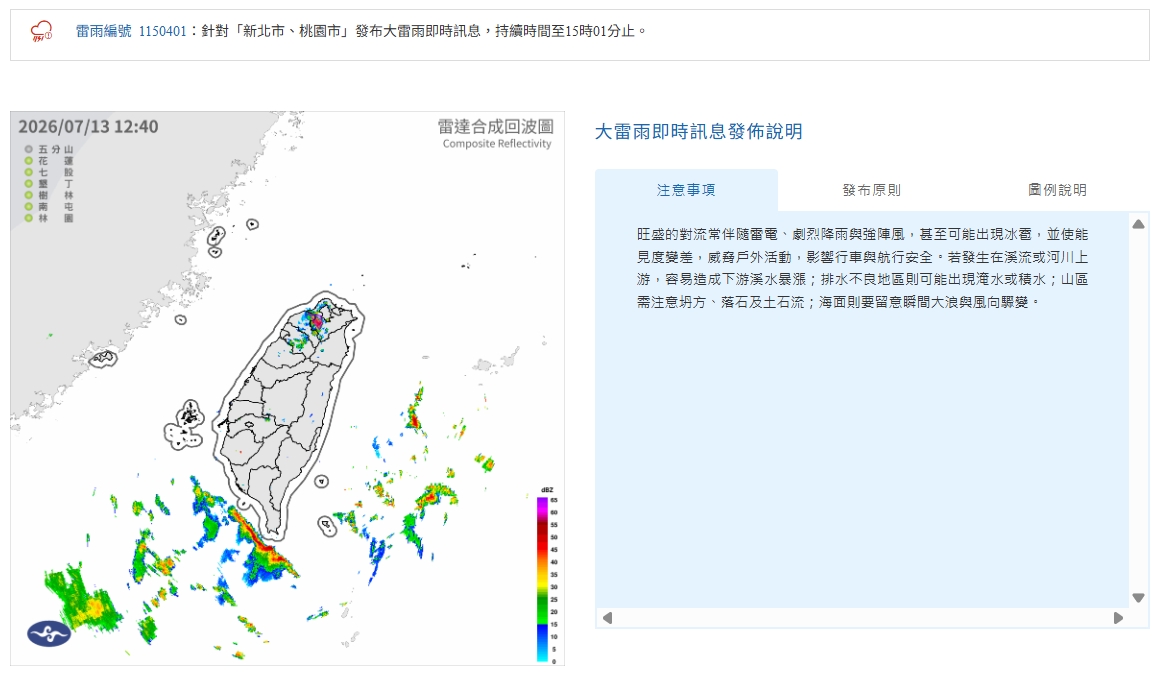Click the 南屯 radar station label
Viewport: 1163px width, 674px height.
(x=56, y=207)
